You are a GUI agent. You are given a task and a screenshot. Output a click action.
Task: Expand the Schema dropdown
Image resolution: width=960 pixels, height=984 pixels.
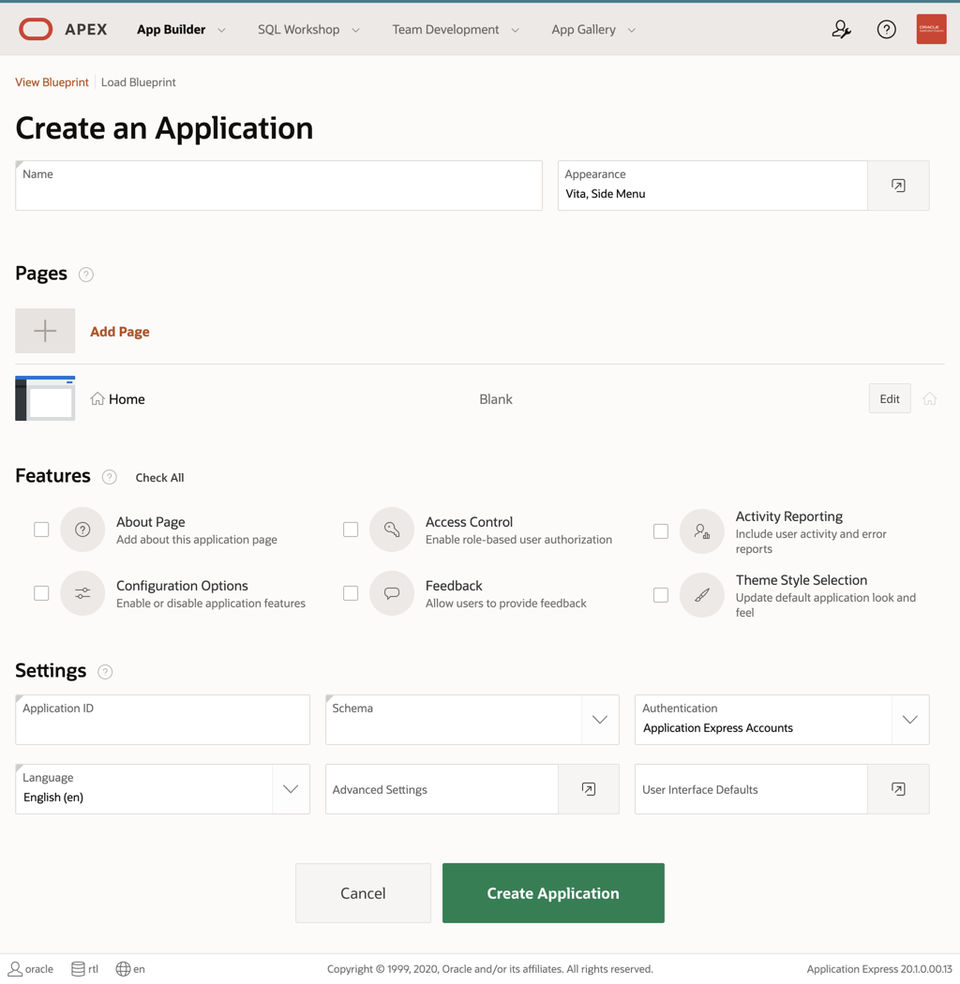point(599,720)
